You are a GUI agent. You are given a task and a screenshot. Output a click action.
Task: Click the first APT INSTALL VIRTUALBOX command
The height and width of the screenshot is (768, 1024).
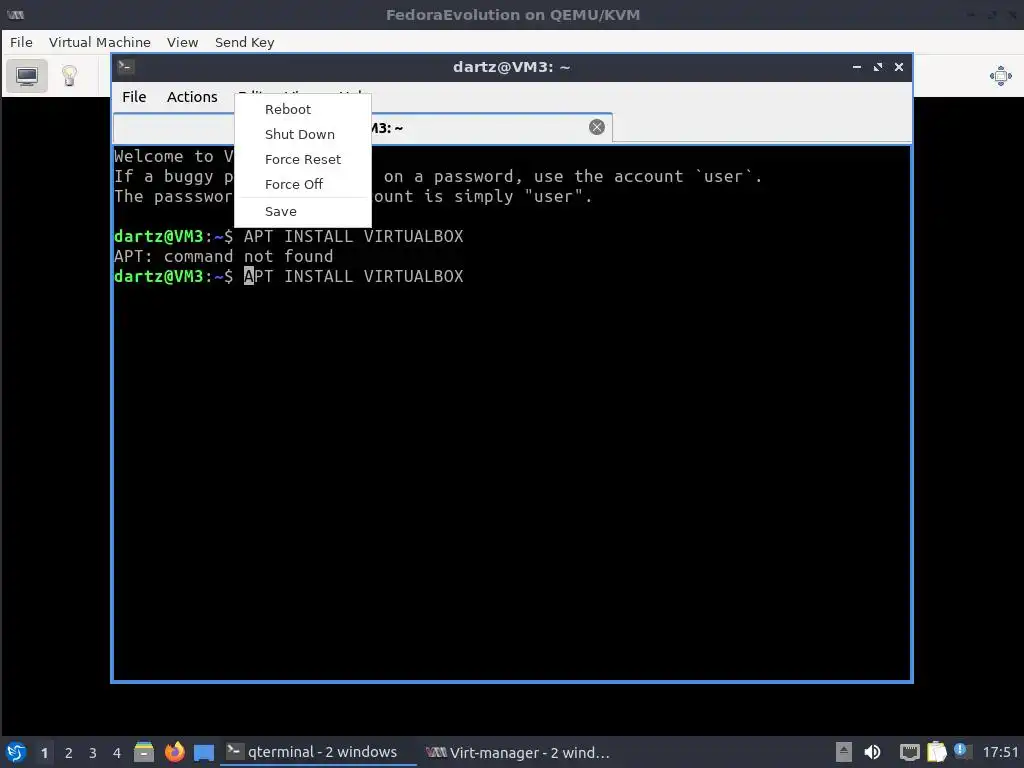tap(353, 236)
